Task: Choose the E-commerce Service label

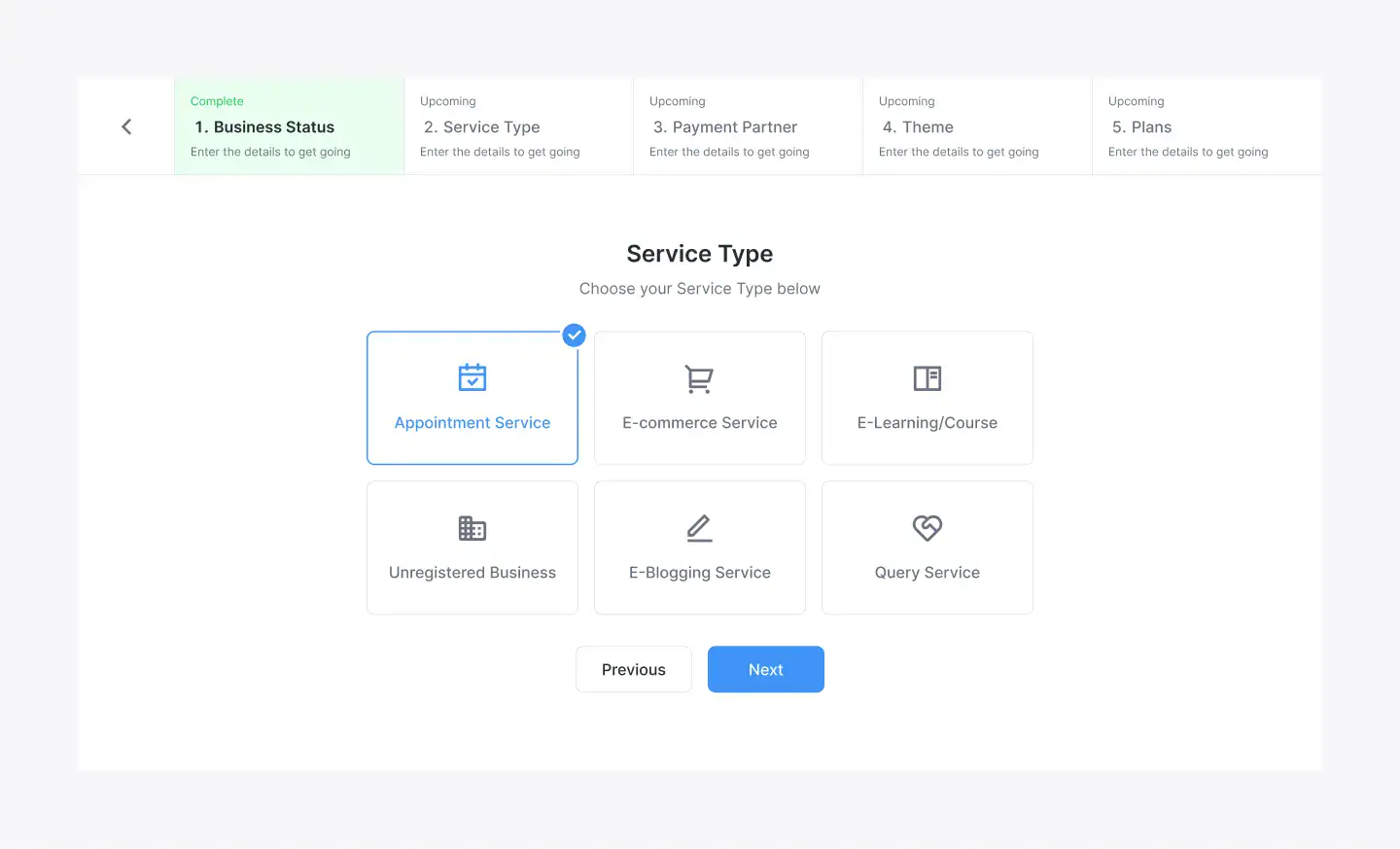Action: coord(700,423)
